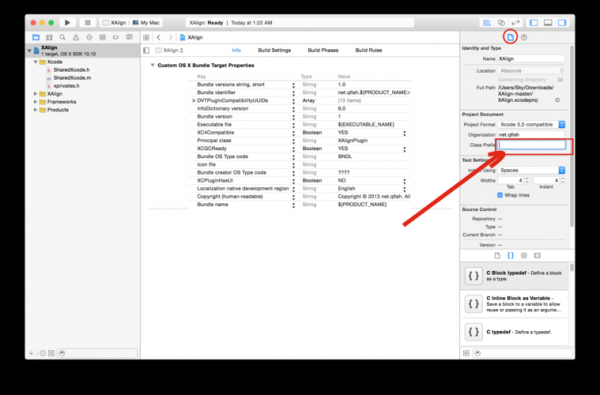This screenshot has height=395, width=600.
Task: Toggle the Navigator pane visibility
Action: [x=534, y=23]
